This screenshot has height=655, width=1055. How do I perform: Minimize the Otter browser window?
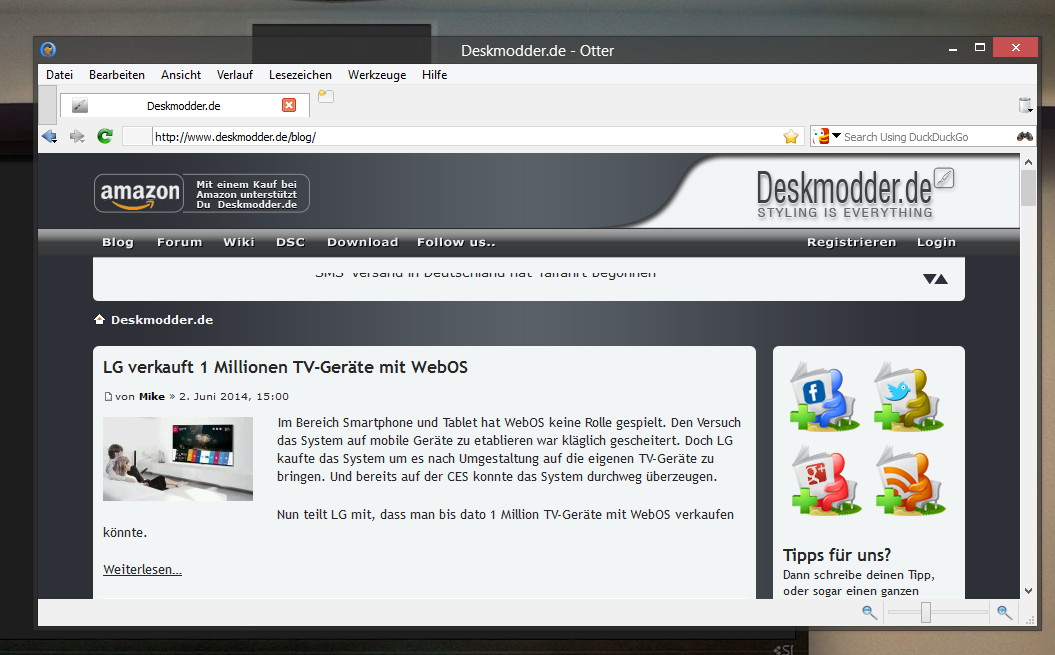(x=953, y=48)
